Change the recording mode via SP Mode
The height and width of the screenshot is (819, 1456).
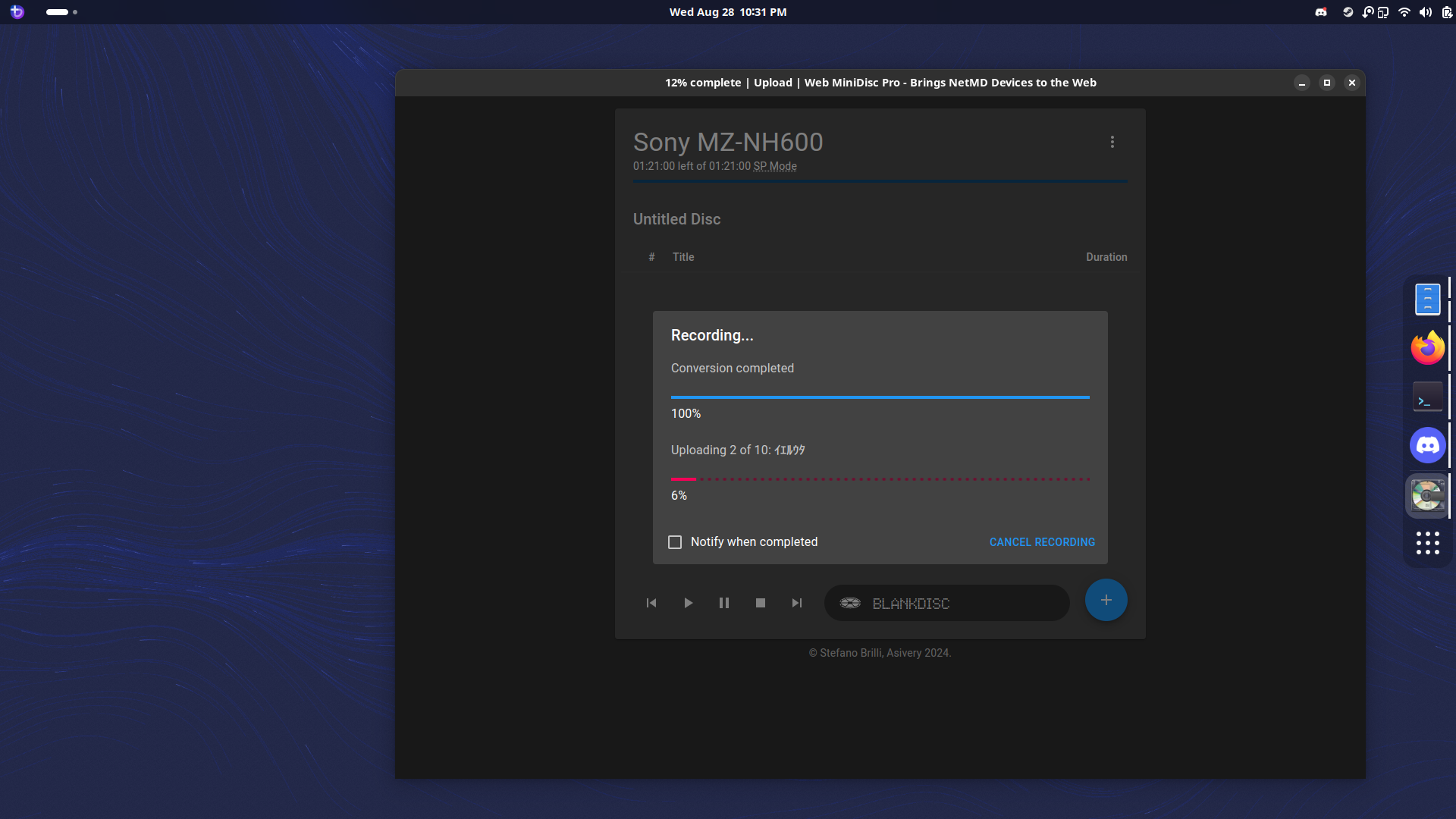click(774, 166)
